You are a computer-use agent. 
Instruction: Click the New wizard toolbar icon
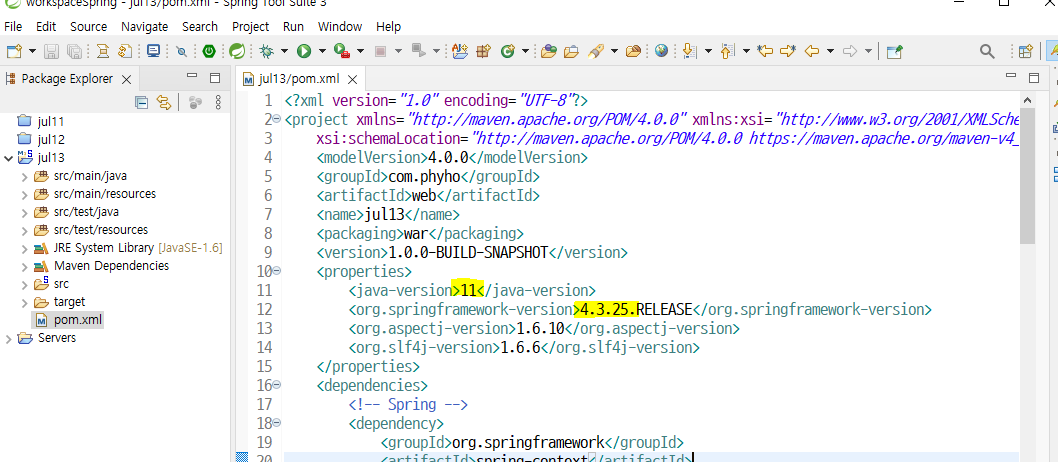click(13, 51)
